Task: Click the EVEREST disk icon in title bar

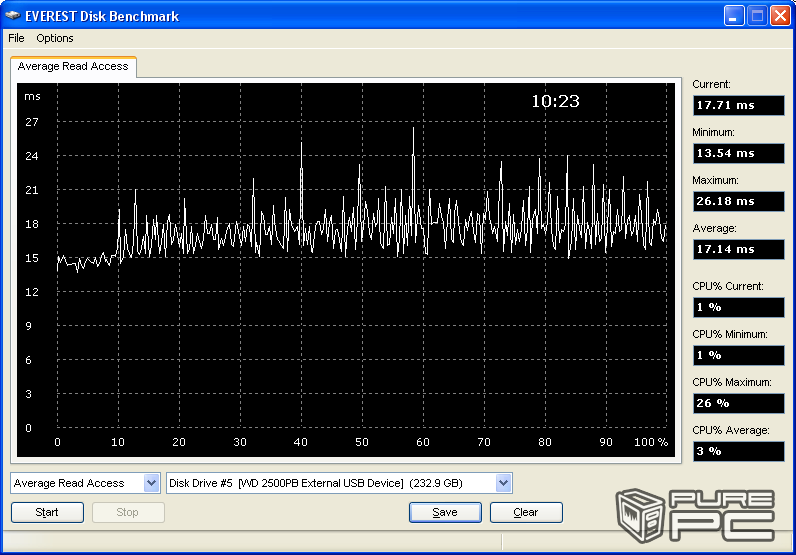Action: click(12, 16)
